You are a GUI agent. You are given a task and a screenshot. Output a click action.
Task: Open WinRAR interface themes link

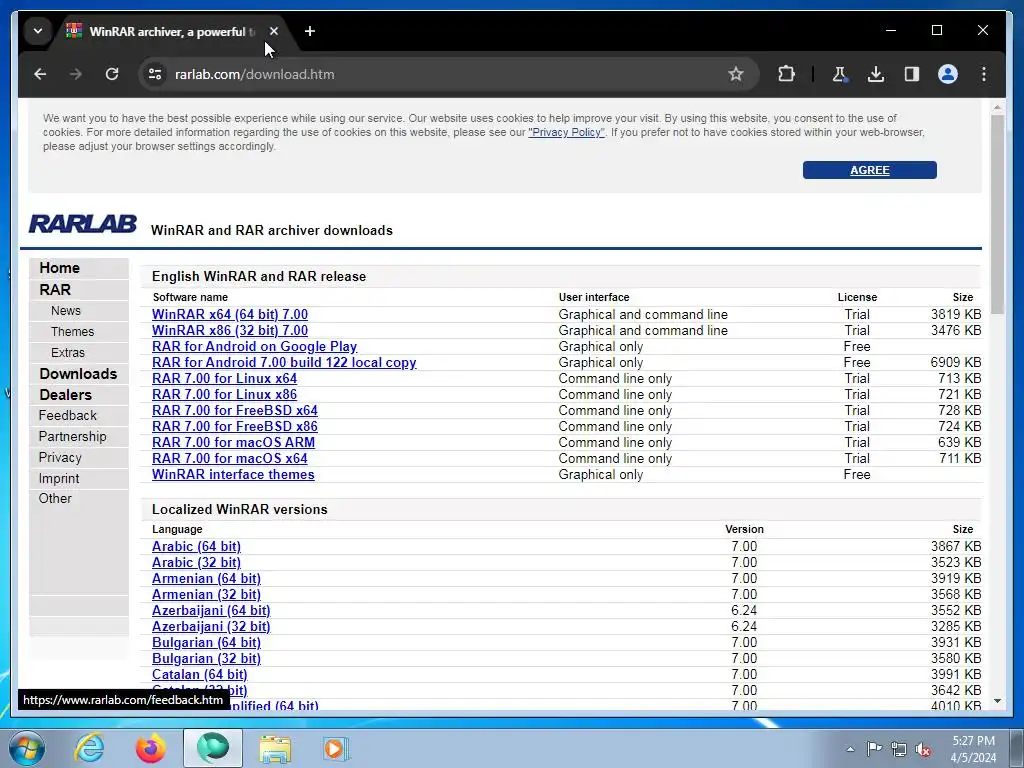[x=233, y=475]
